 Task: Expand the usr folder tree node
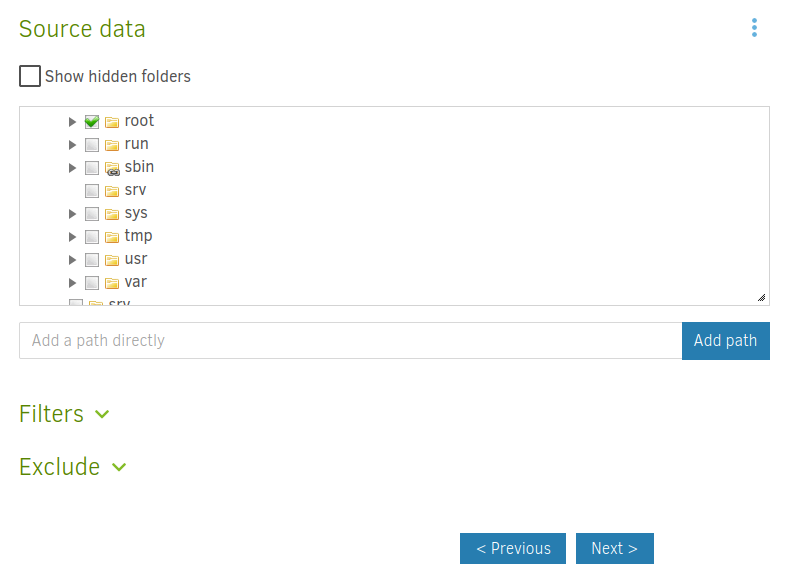click(72, 260)
